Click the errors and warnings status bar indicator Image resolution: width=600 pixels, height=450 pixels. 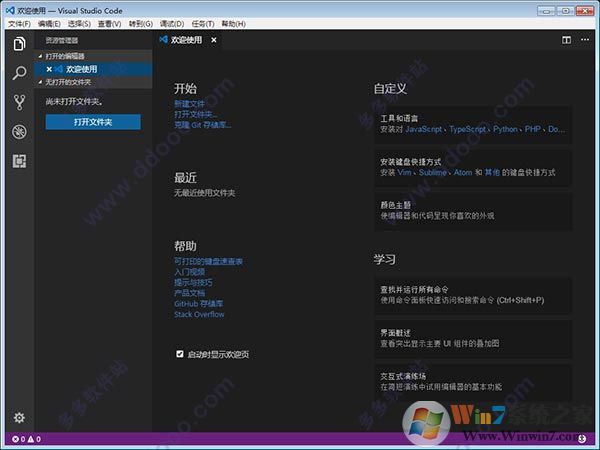26,439
